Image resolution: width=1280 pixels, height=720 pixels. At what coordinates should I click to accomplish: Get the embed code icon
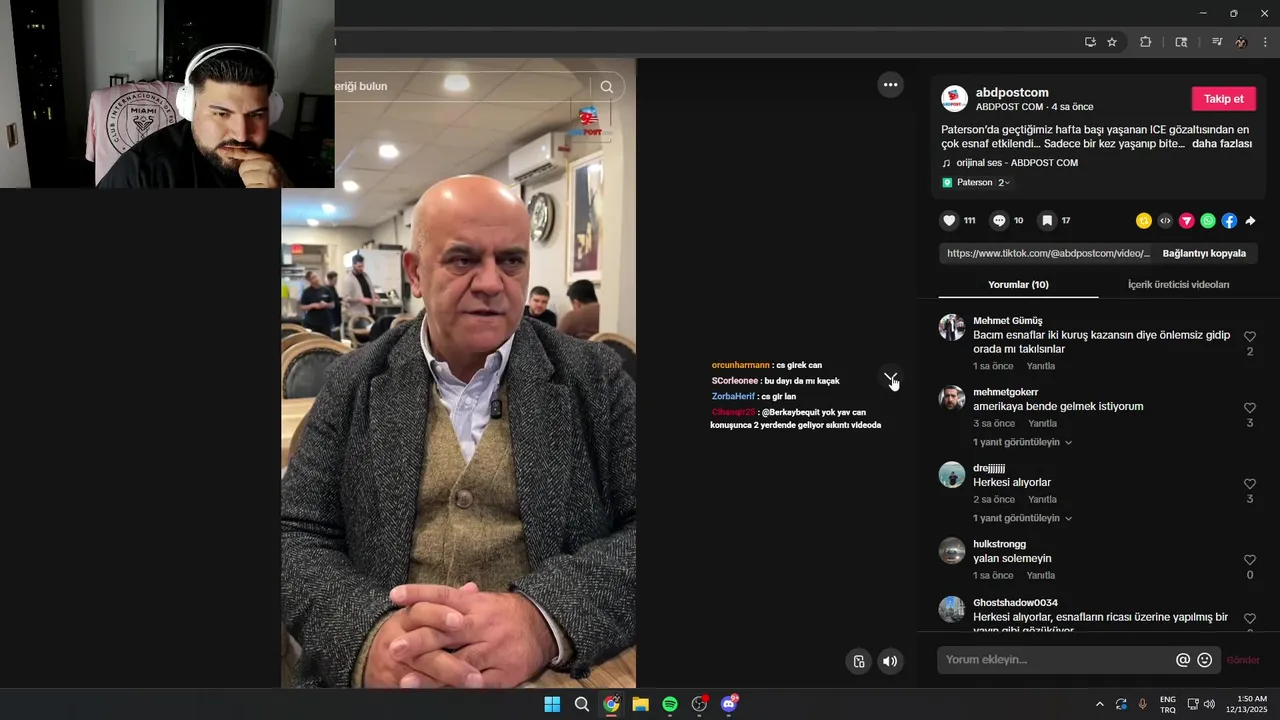point(1165,221)
